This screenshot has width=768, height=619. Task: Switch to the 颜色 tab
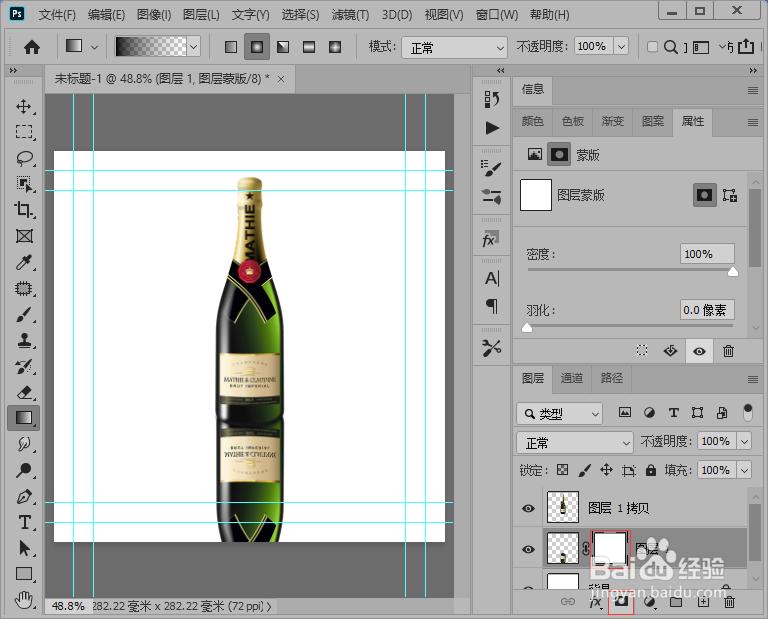click(x=532, y=121)
